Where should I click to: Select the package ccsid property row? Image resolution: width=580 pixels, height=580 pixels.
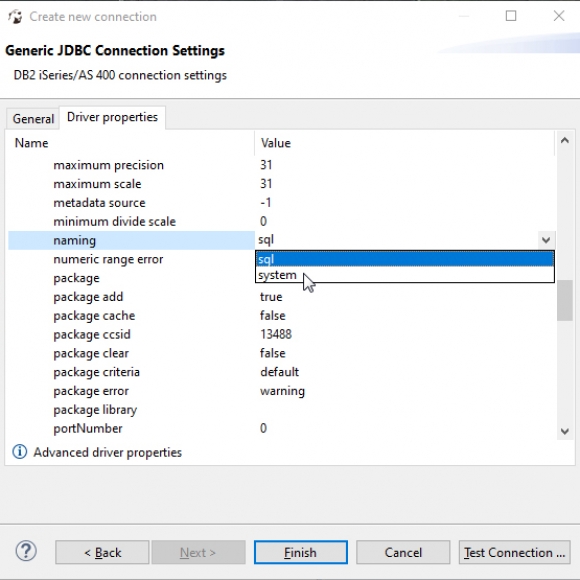(x=281, y=334)
